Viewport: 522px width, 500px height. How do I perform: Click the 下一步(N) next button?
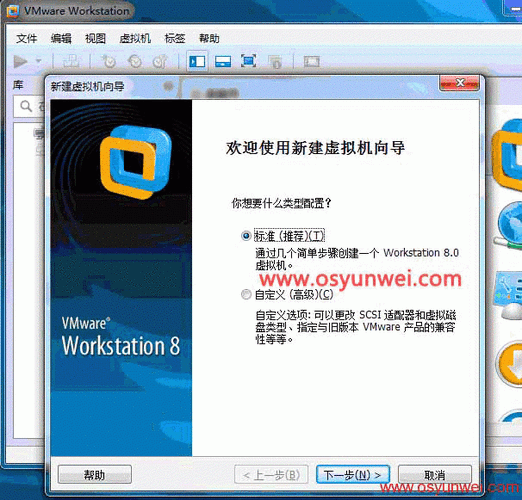coord(353,474)
